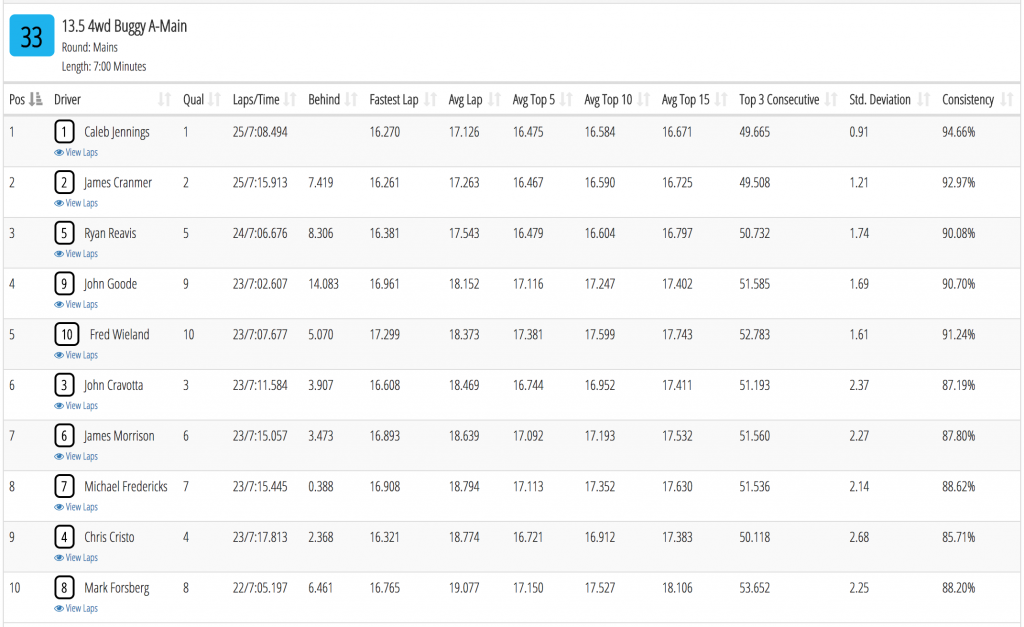This screenshot has width=1024, height=627.
Task: Open View Laps under Mark Forsberg
Action: coord(76,608)
